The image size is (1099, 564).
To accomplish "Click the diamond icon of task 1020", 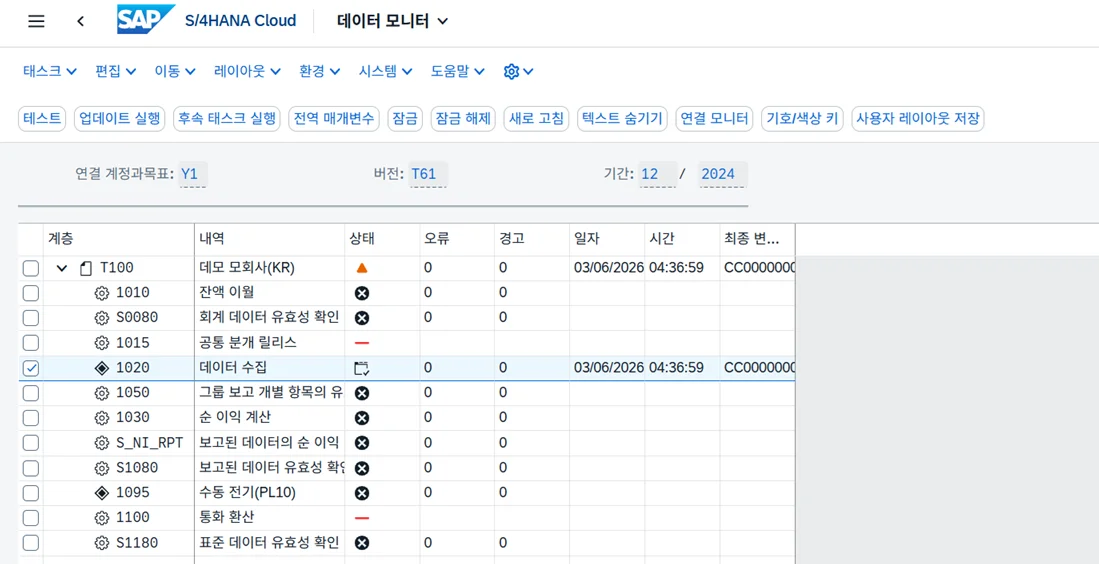I will click(x=102, y=368).
